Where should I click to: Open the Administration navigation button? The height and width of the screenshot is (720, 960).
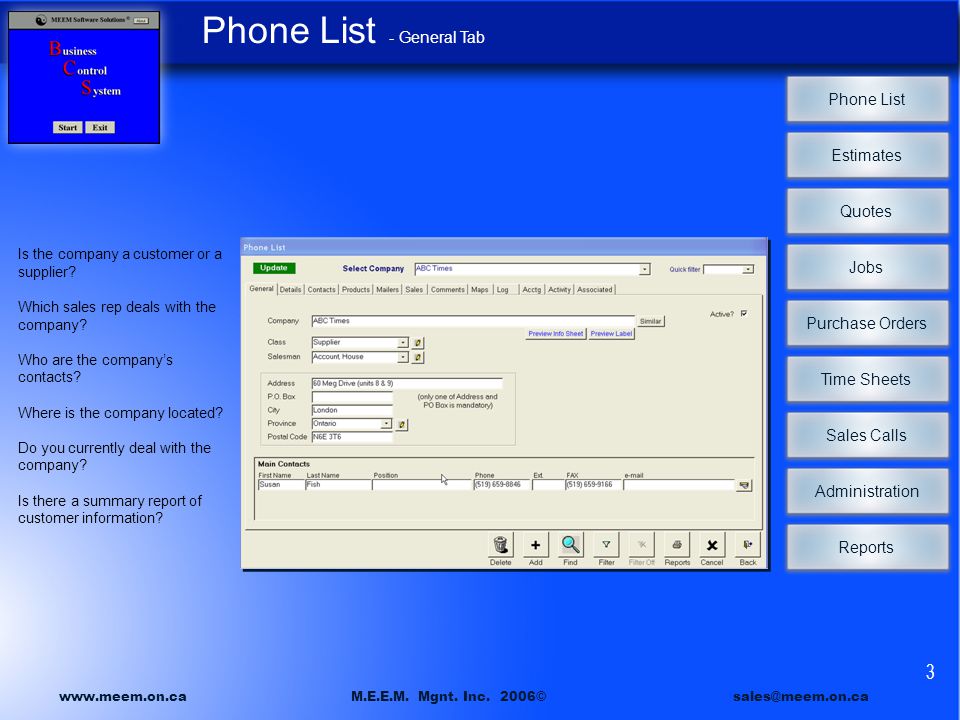867,492
